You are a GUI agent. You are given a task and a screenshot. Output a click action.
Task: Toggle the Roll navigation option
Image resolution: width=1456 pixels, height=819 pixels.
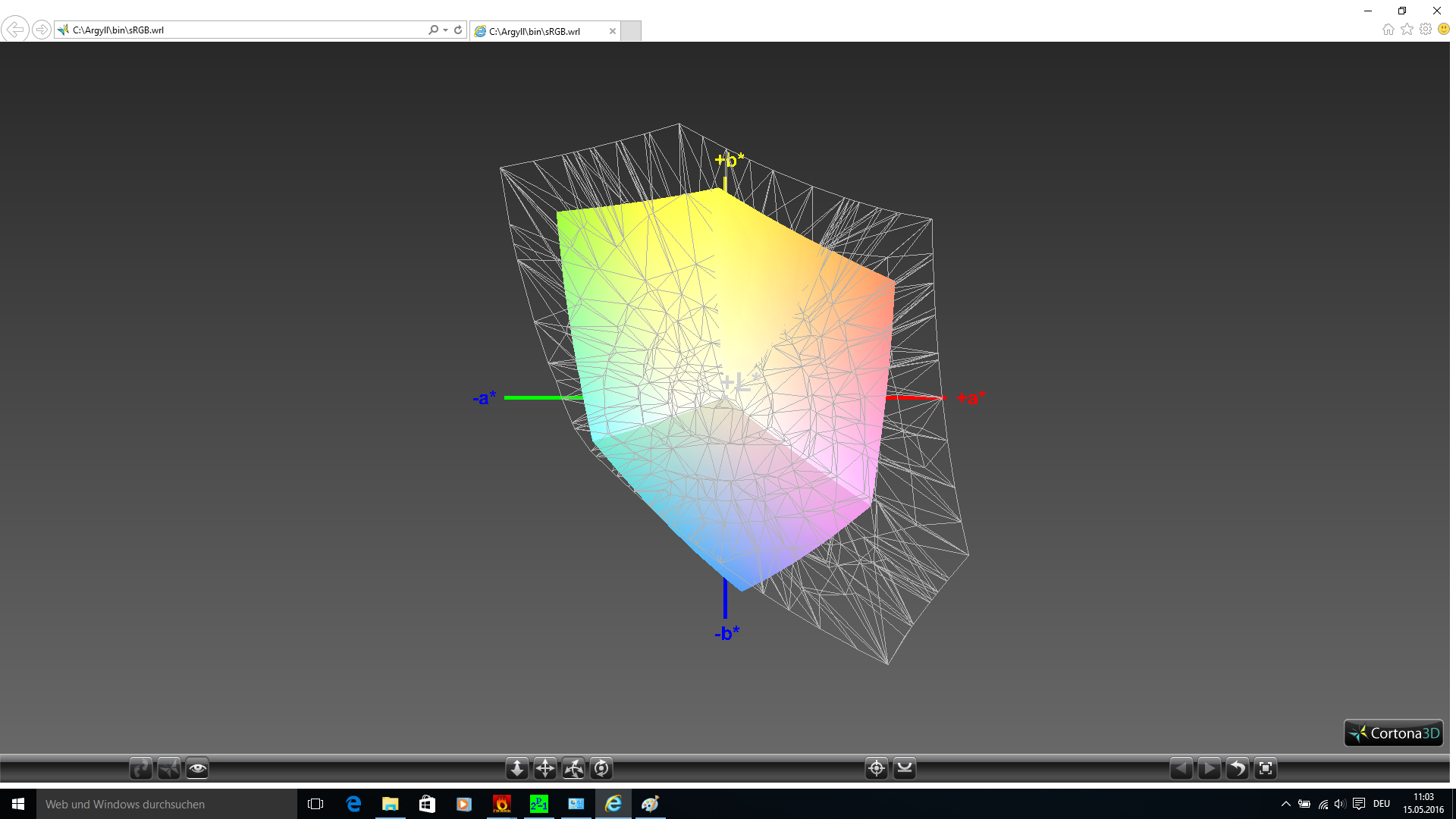[x=601, y=769]
